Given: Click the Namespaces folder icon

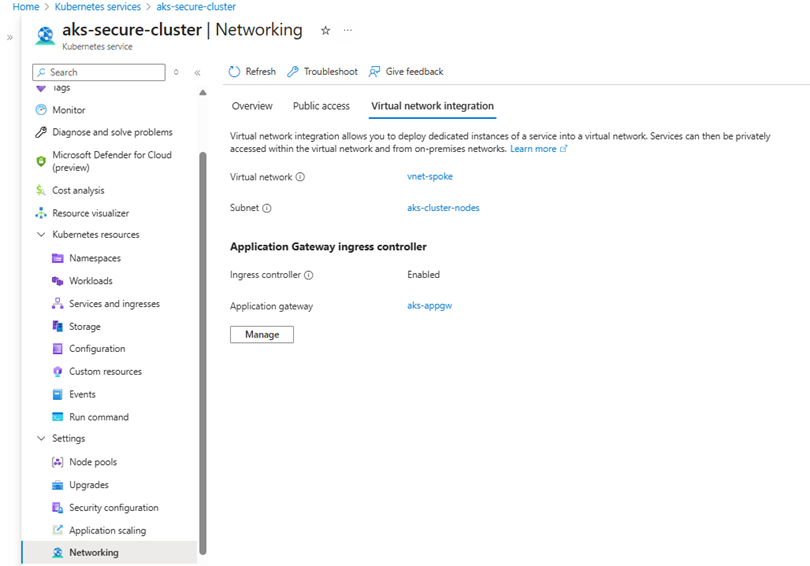Looking at the screenshot, I should coord(57,258).
